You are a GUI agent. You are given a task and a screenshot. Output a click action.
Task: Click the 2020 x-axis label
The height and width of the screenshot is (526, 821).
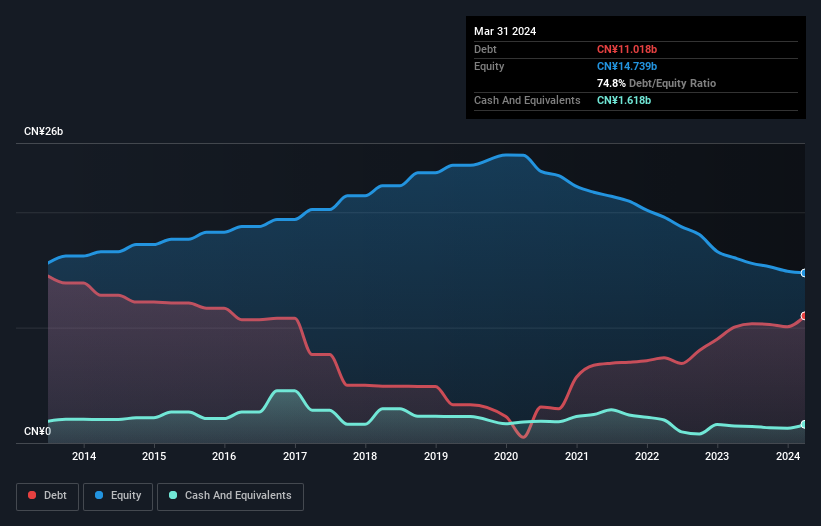click(506, 456)
